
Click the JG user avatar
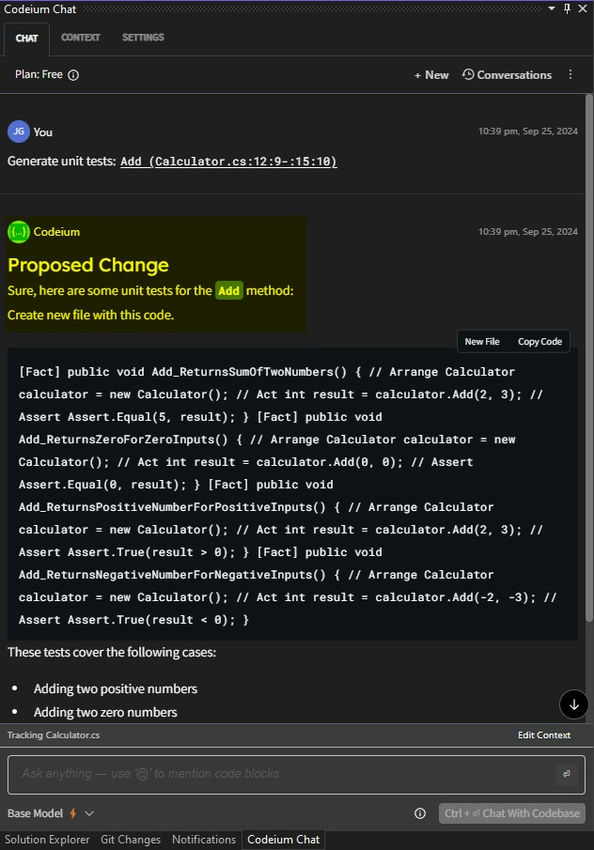point(18,132)
